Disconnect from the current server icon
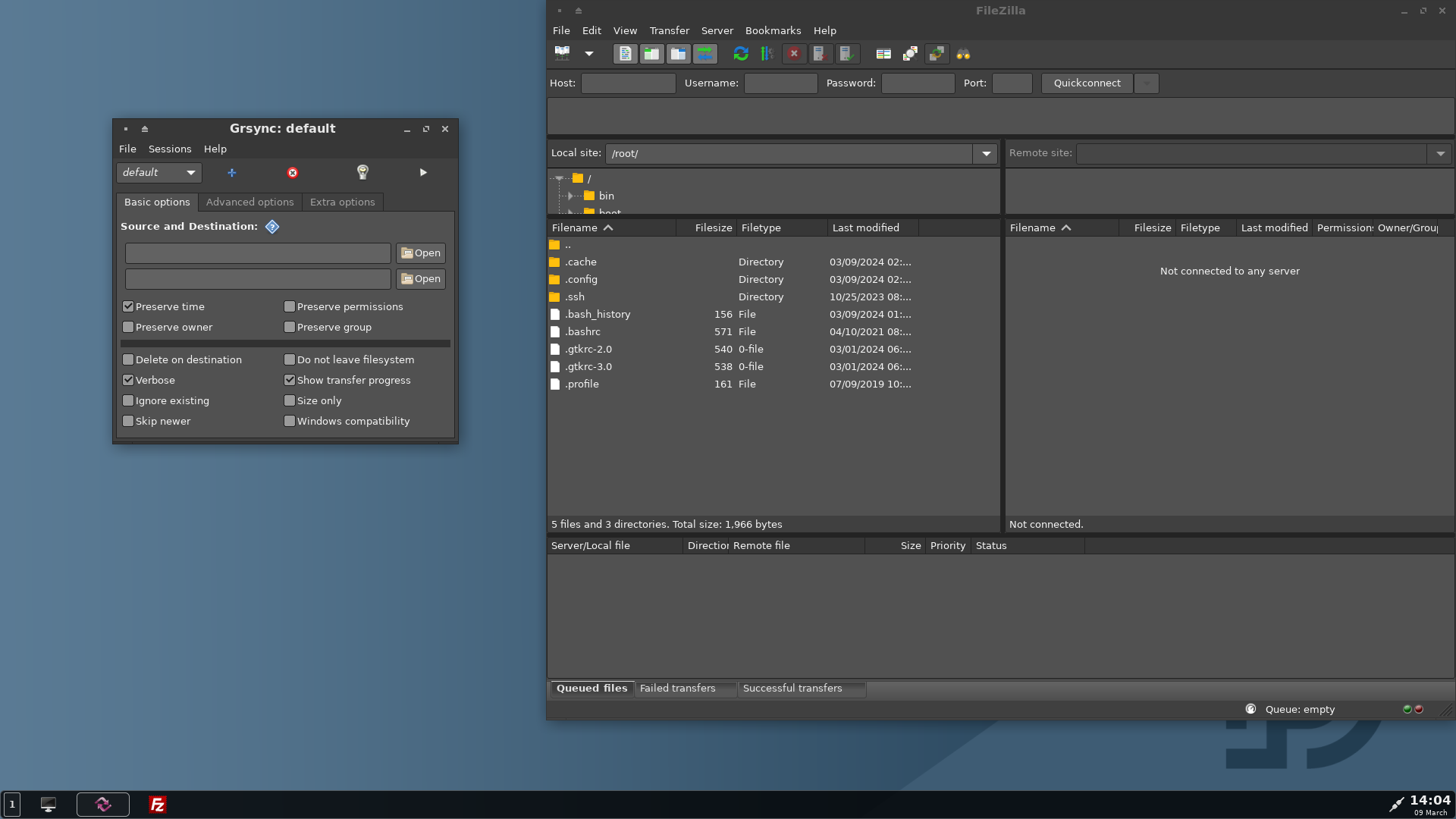1456x819 pixels. point(820,54)
